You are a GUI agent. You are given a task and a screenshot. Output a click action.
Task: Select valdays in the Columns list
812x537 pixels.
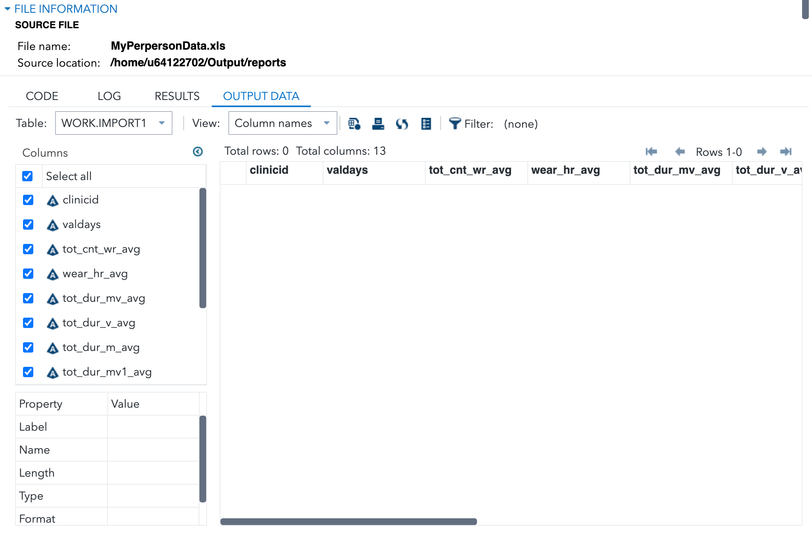pos(81,224)
